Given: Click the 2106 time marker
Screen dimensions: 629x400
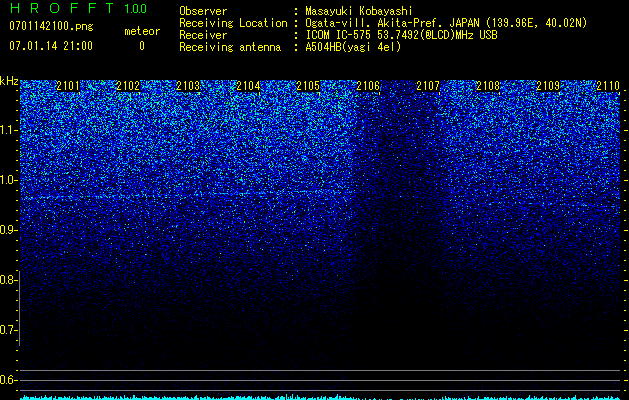Looking at the screenshot, I should click(x=368, y=86).
